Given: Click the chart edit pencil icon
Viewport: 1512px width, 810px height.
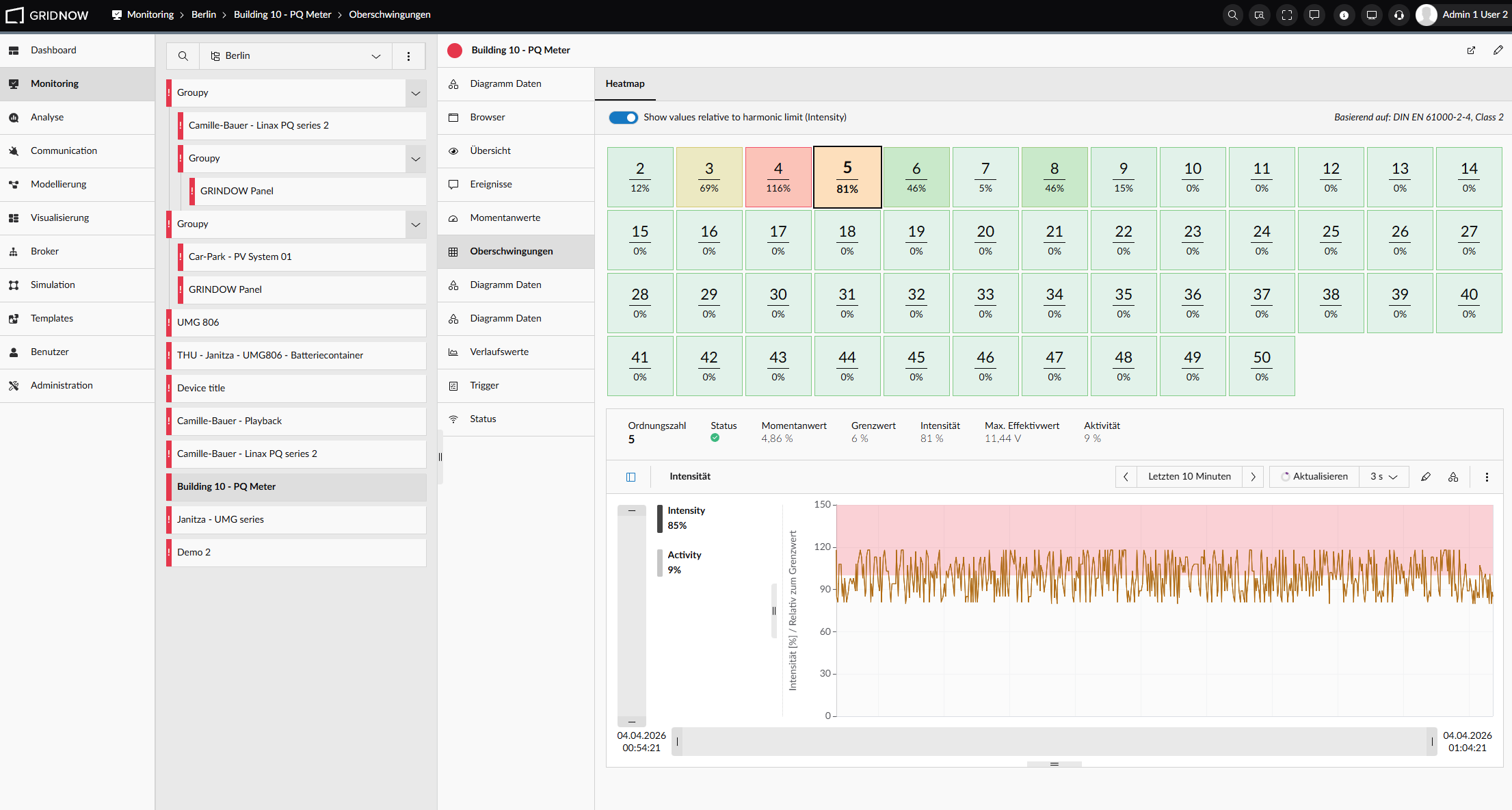Looking at the screenshot, I should (x=1426, y=477).
